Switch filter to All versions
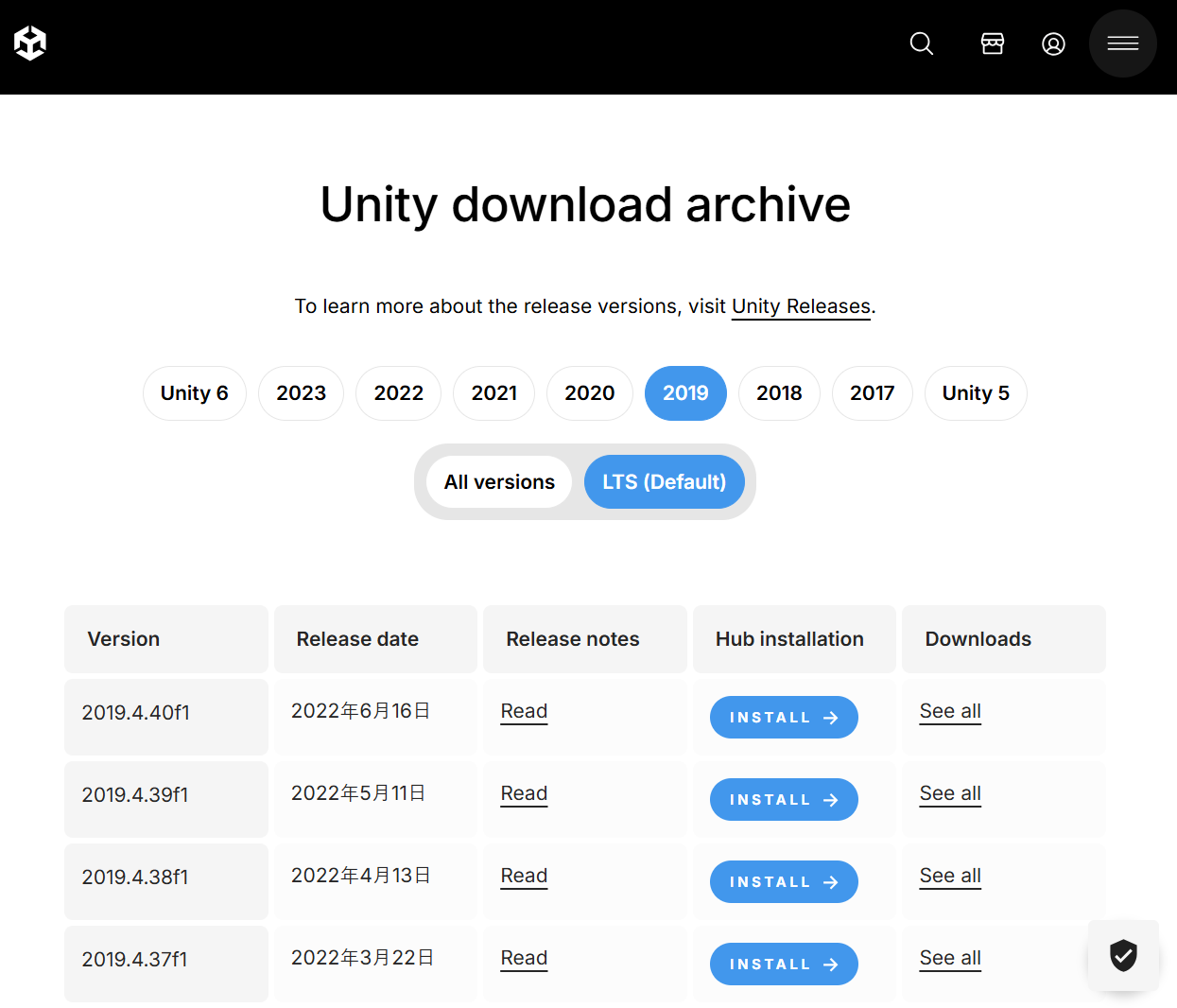 [499, 482]
